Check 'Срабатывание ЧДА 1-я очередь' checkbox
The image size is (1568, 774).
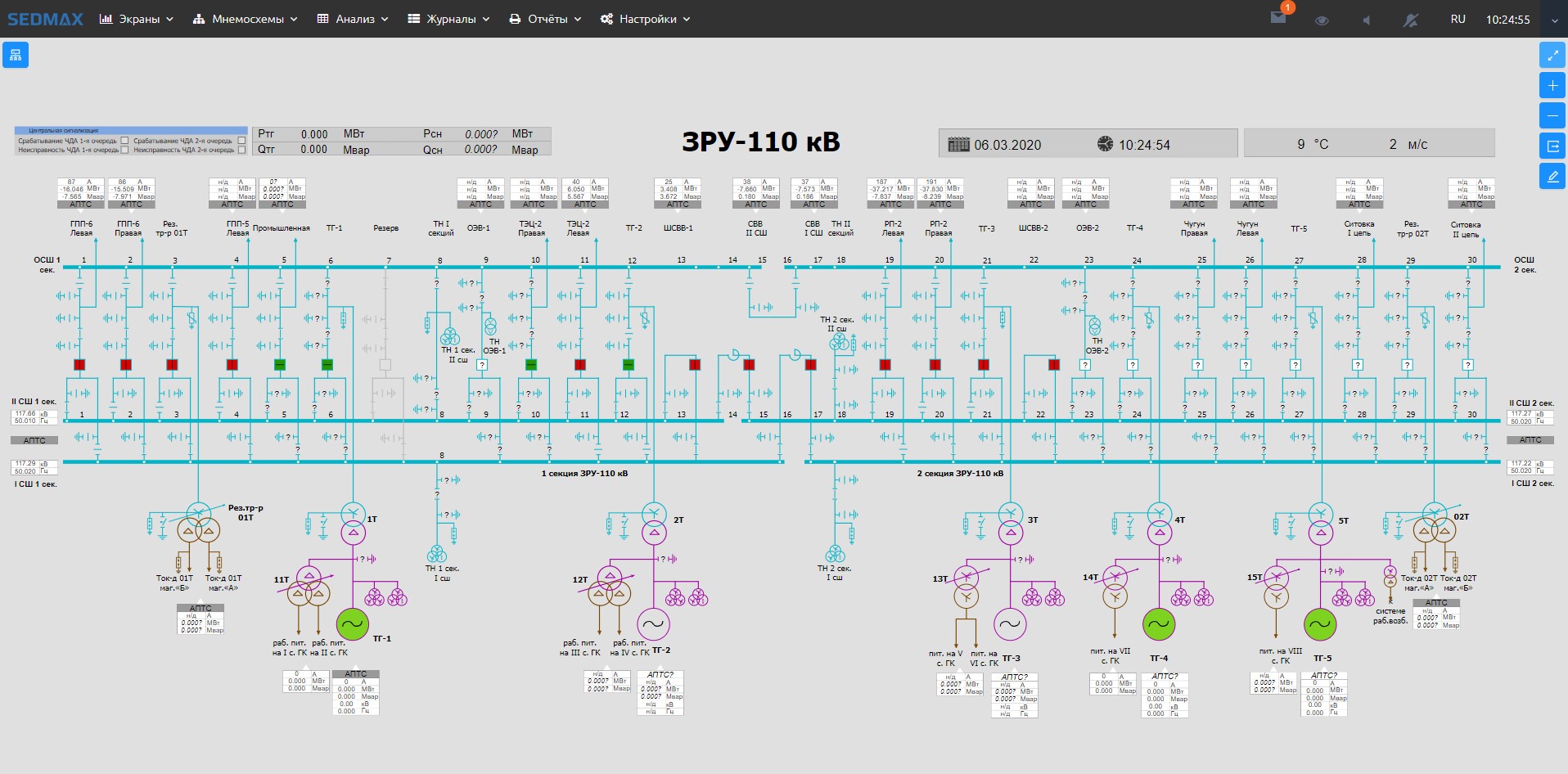click(124, 141)
